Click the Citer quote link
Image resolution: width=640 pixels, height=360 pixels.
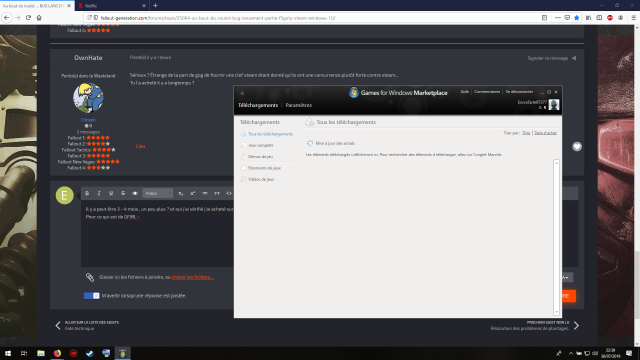coord(140,146)
